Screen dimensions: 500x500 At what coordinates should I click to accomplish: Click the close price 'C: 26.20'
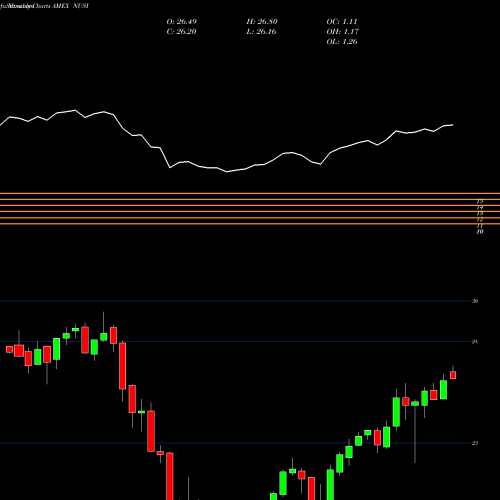181,32
